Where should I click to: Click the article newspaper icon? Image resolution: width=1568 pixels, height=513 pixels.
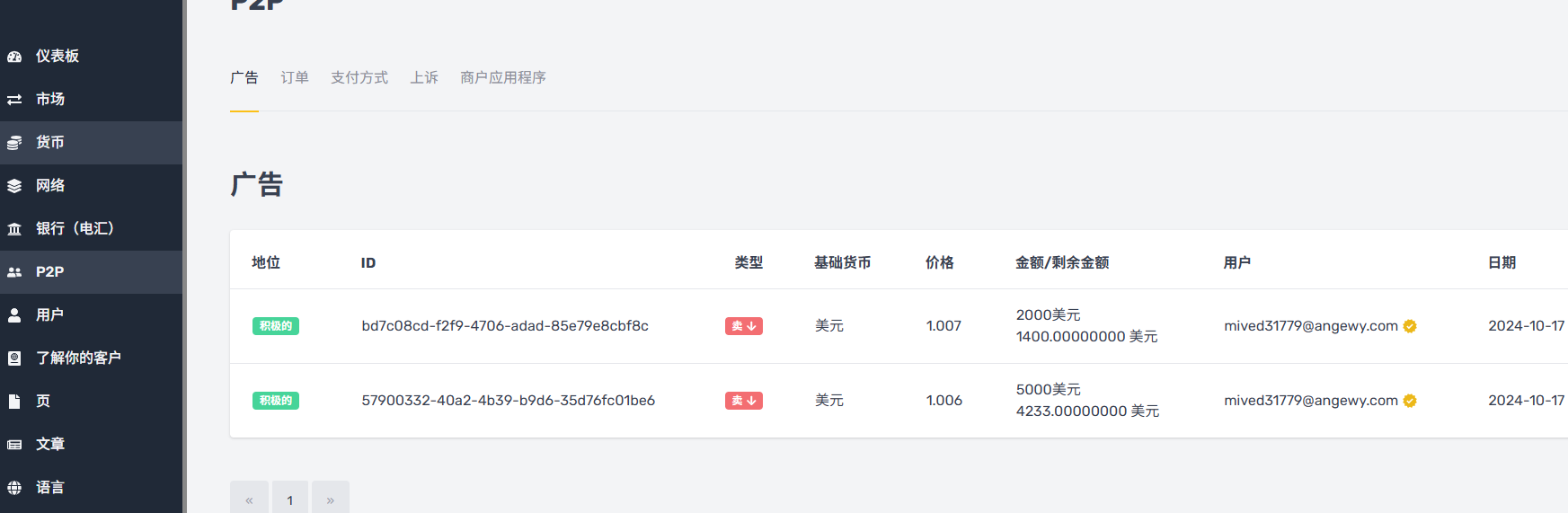(14, 445)
